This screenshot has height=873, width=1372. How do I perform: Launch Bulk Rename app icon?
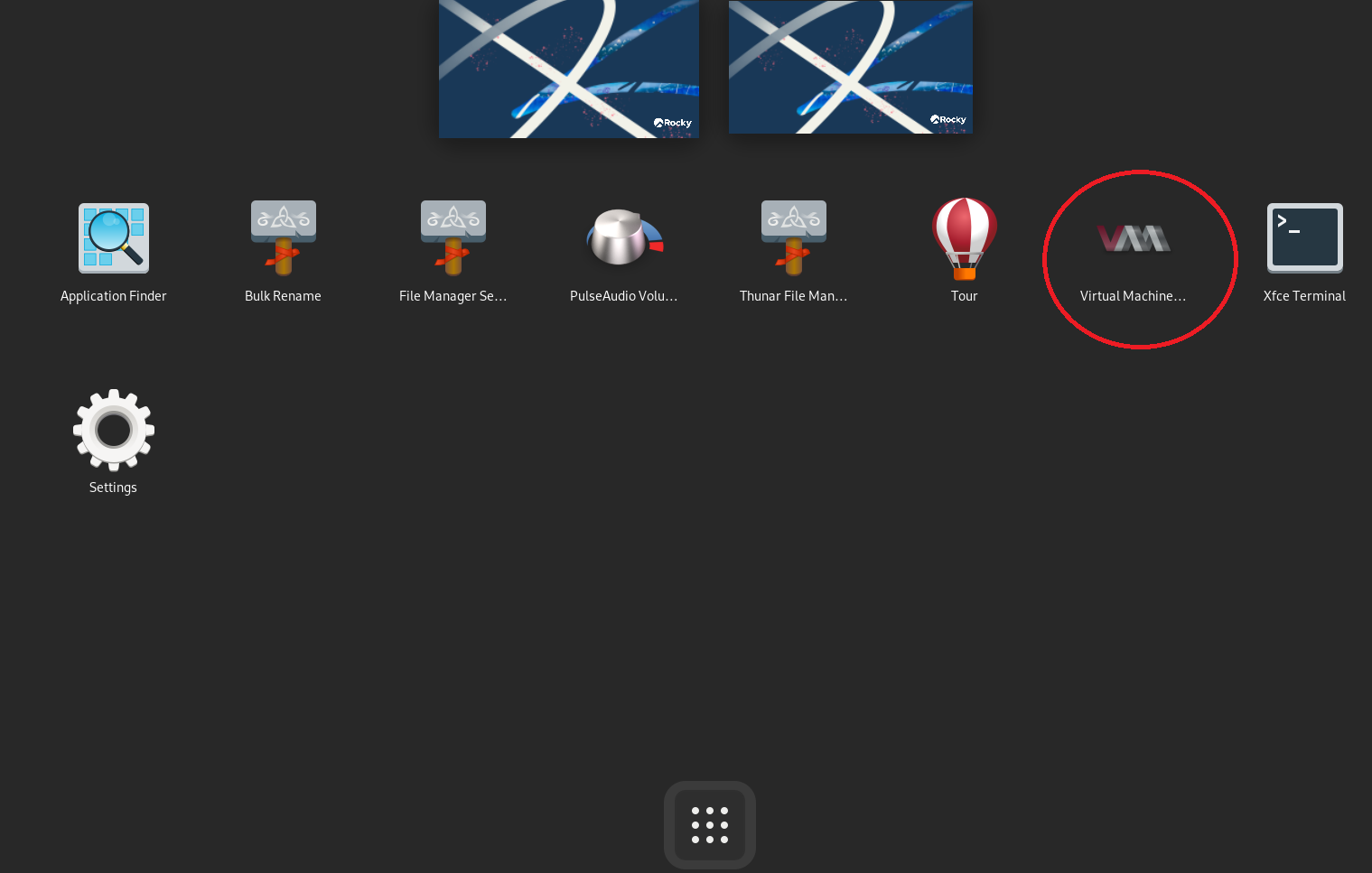point(283,237)
